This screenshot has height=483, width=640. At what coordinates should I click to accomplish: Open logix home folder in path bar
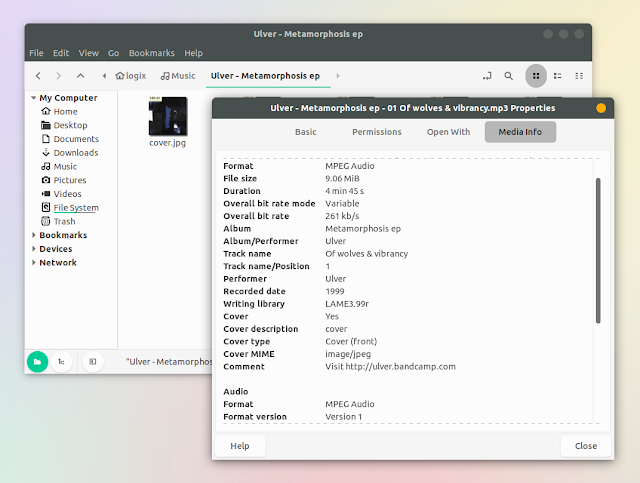coord(131,76)
